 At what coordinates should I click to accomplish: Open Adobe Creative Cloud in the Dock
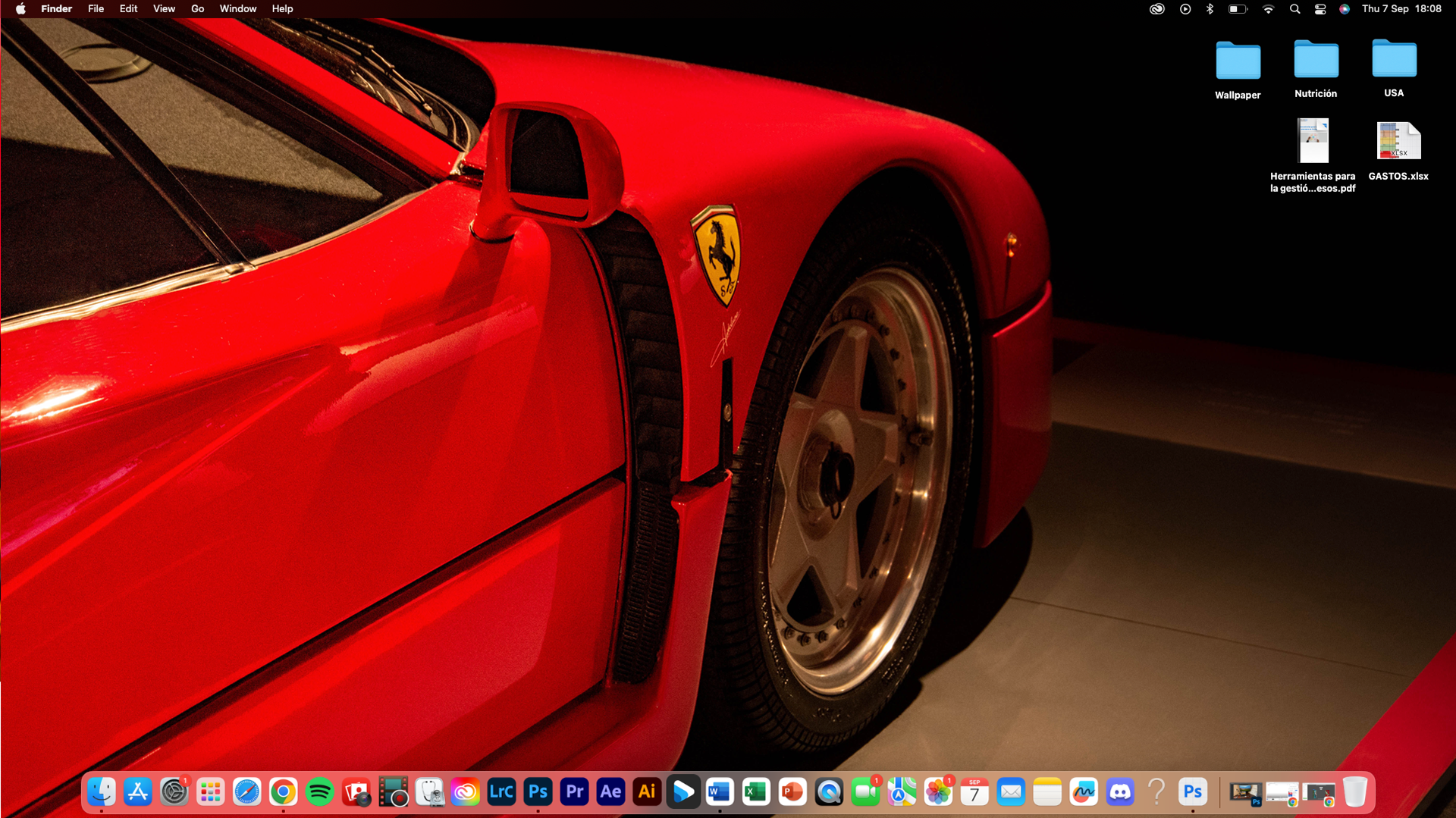coord(466,792)
